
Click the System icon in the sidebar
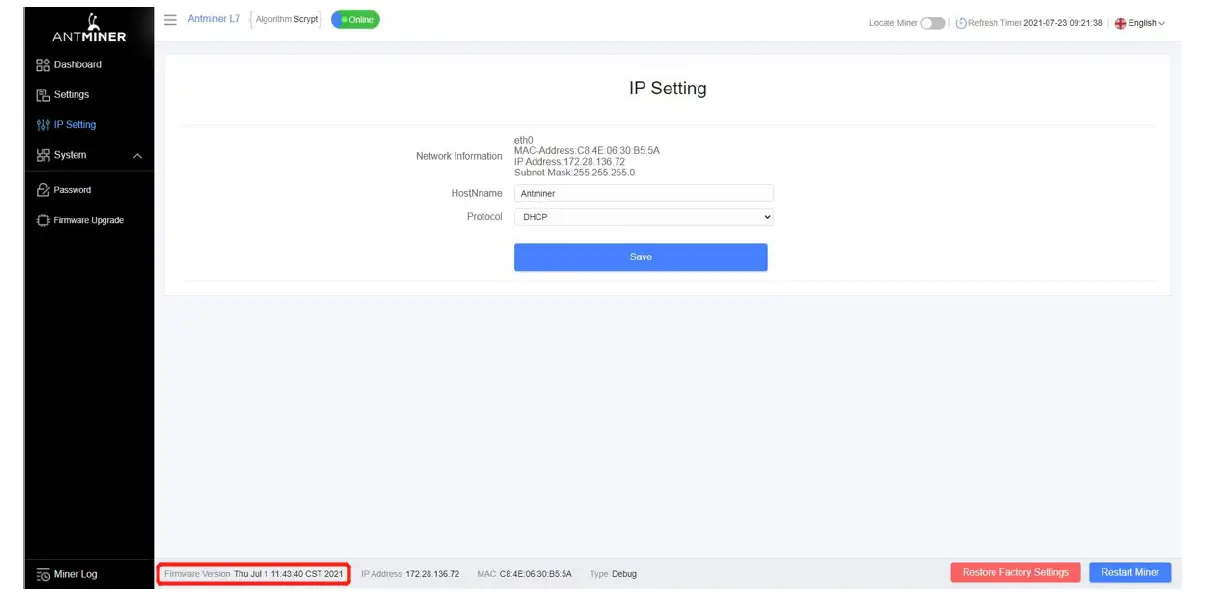42,155
